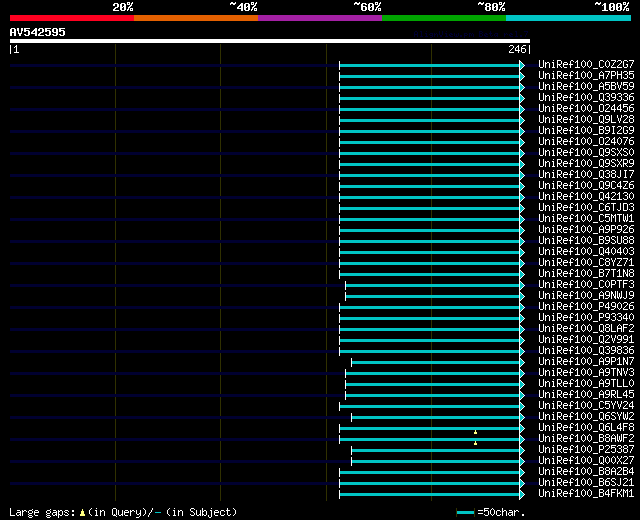
Task: Open the UniRef100_C5MTW1 entry
Action: coord(586,219)
